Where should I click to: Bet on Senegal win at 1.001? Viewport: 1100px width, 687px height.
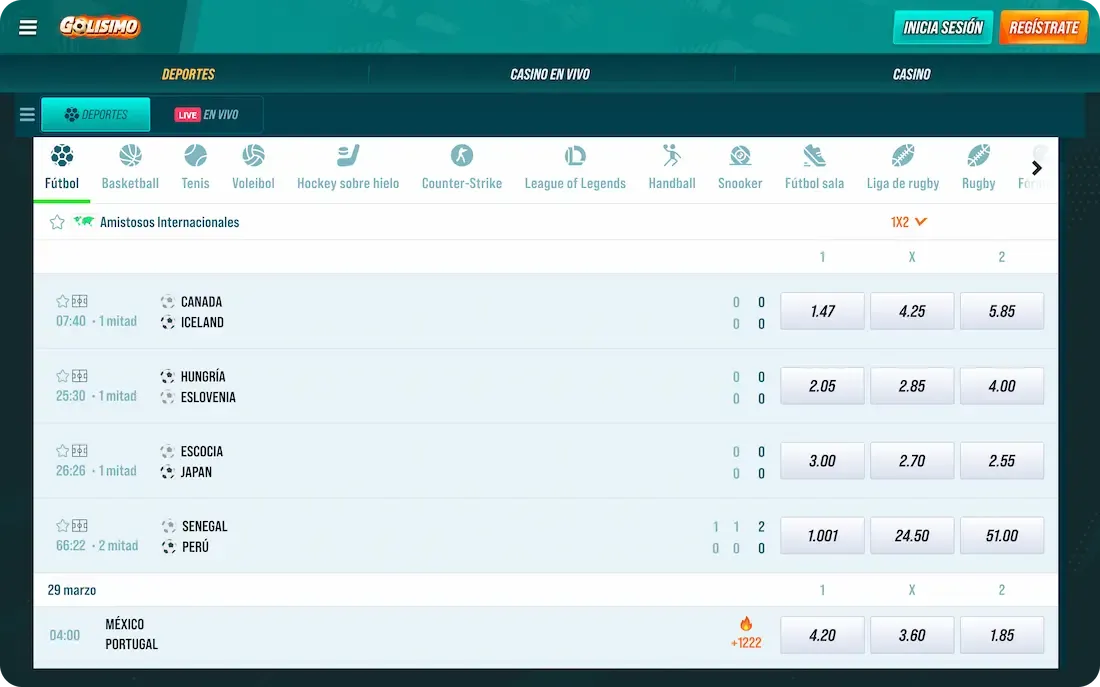[822, 535]
